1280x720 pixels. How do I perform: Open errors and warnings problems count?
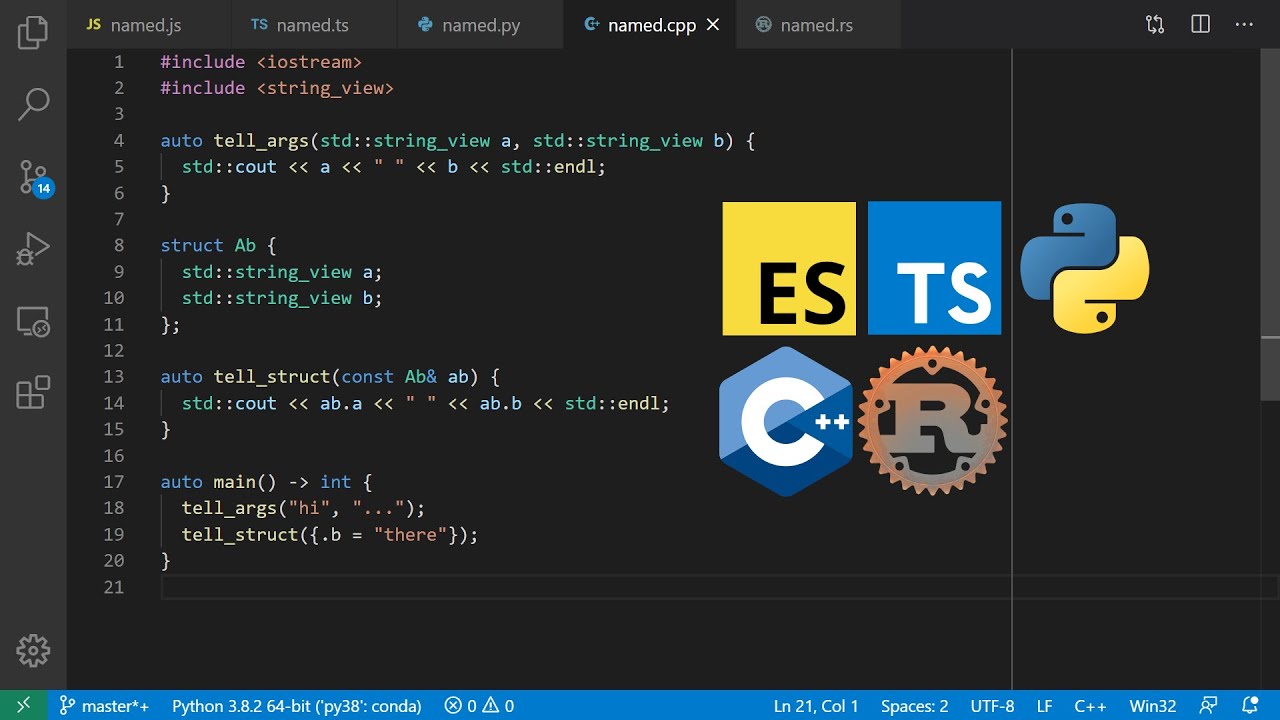click(x=479, y=705)
